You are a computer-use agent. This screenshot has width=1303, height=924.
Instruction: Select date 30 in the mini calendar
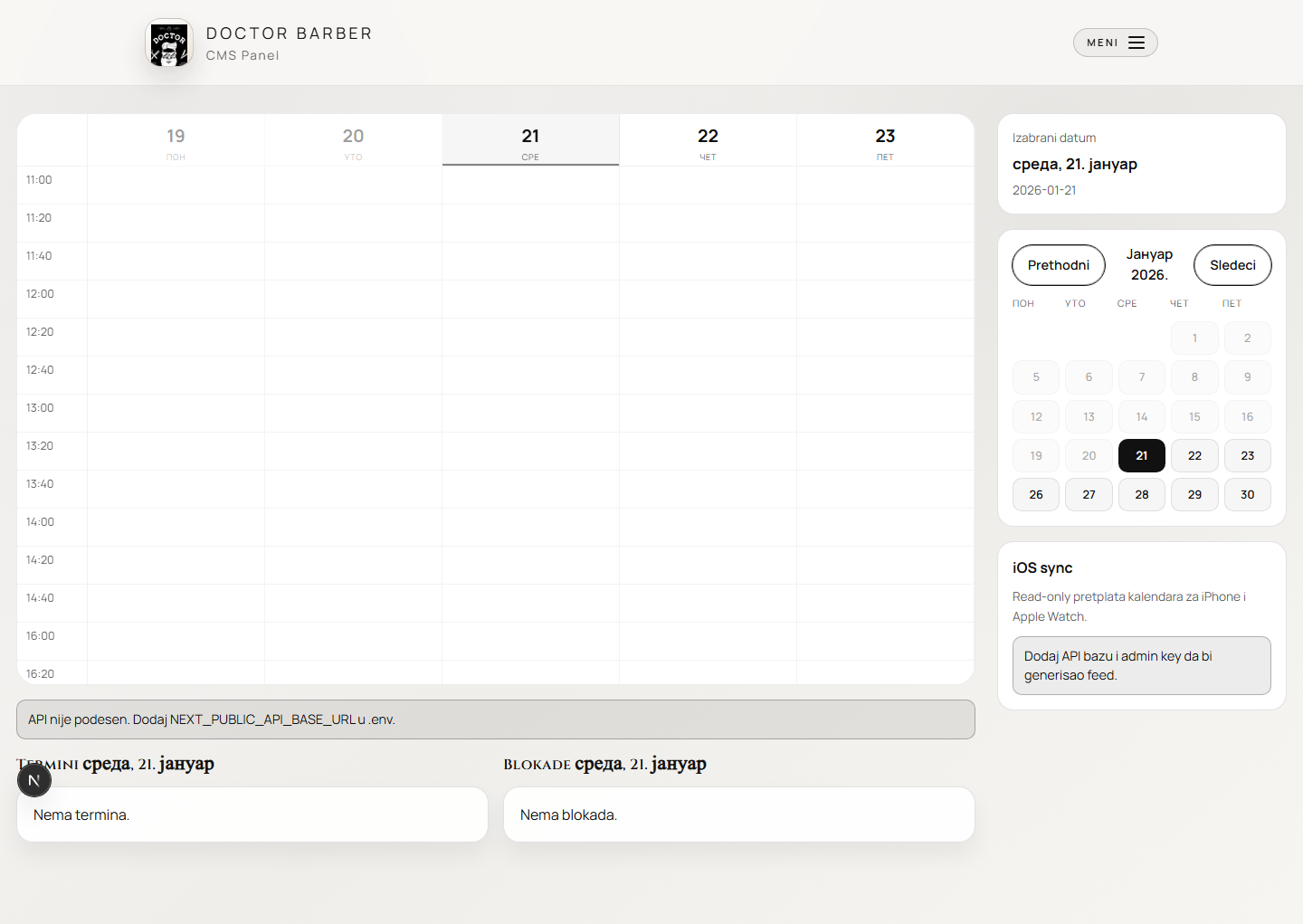coord(1247,494)
